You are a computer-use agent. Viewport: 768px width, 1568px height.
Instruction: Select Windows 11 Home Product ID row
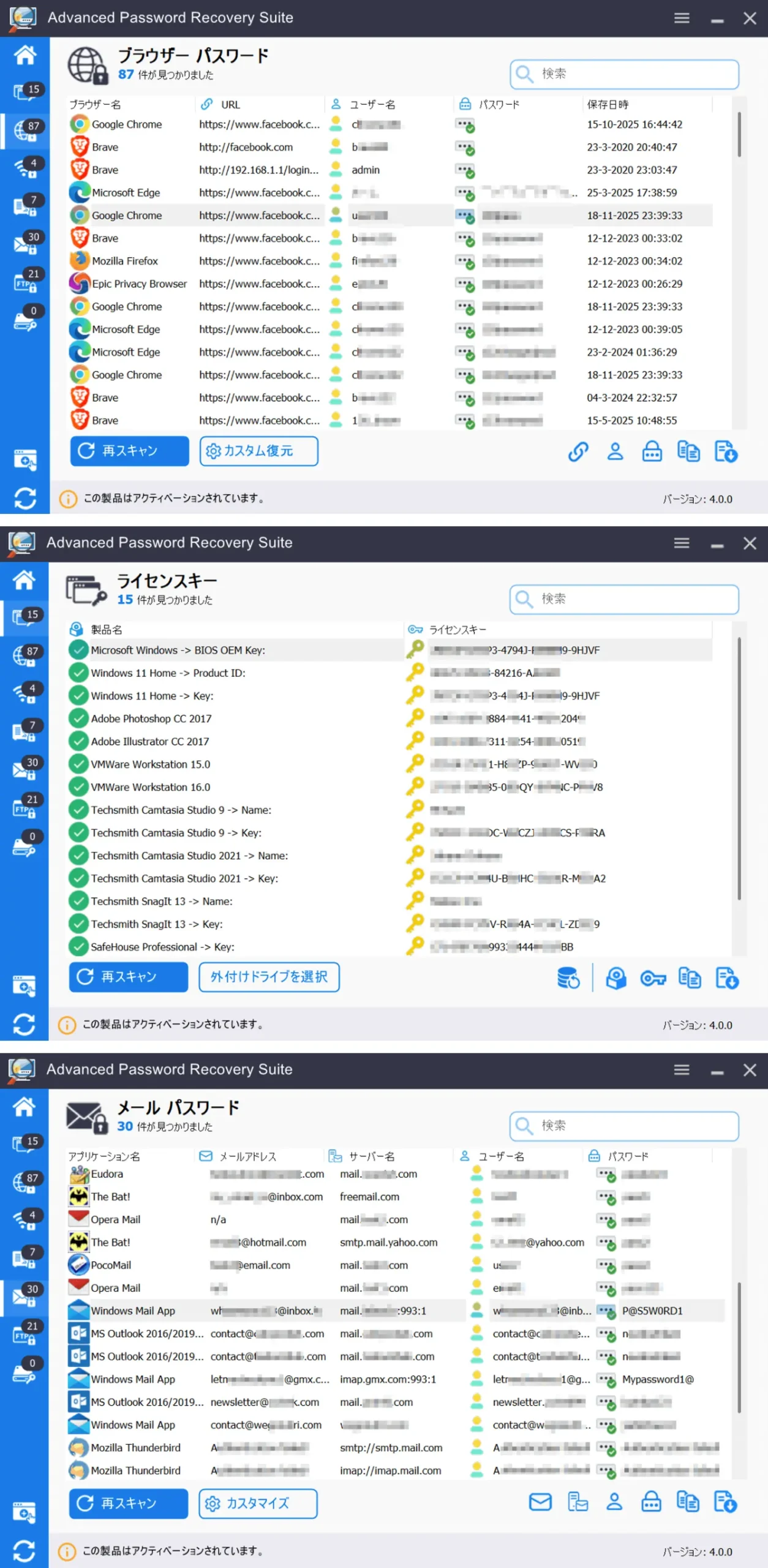tap(390, 673)
